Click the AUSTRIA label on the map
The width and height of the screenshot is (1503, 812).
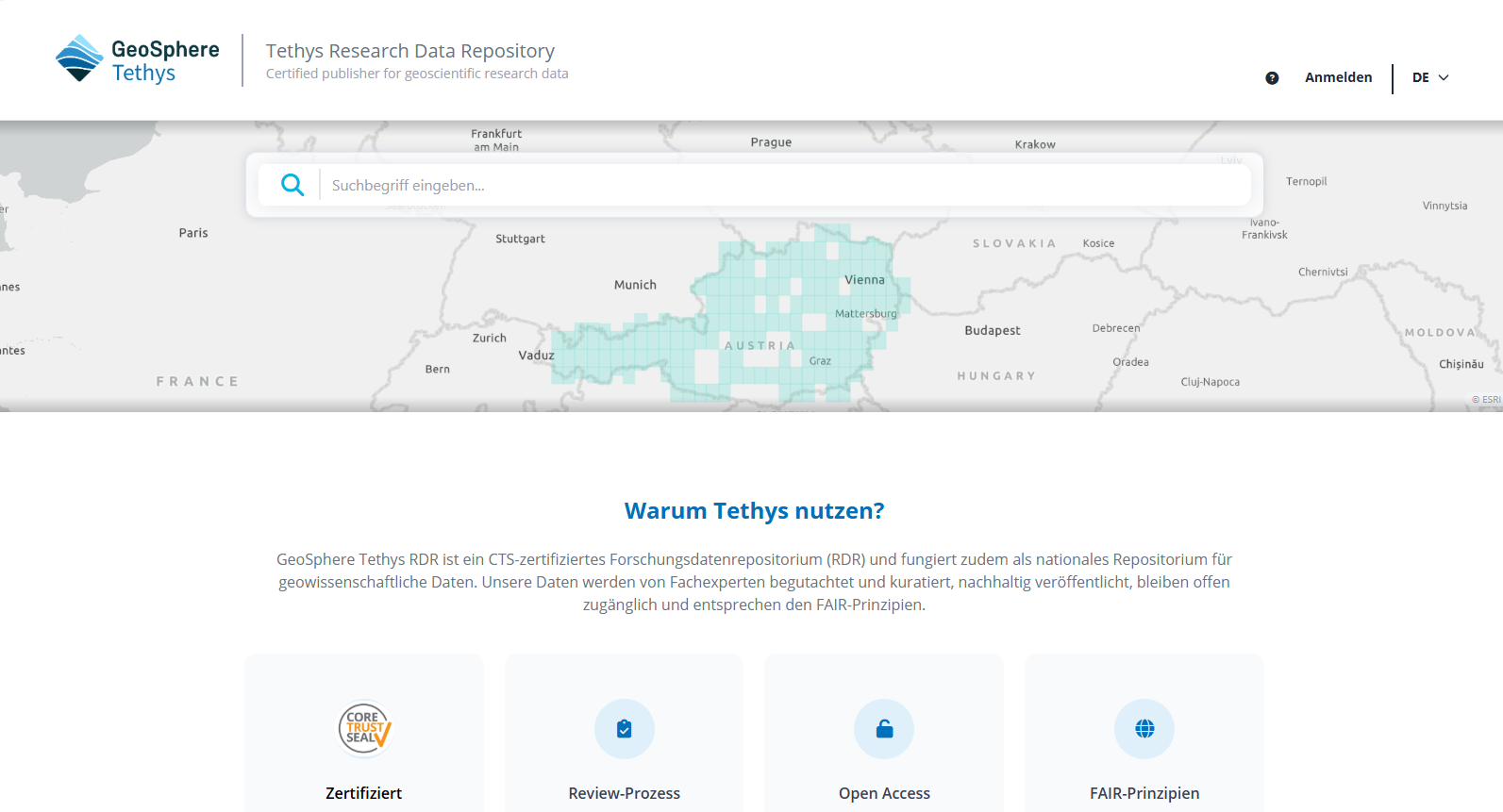click(760, 346)
